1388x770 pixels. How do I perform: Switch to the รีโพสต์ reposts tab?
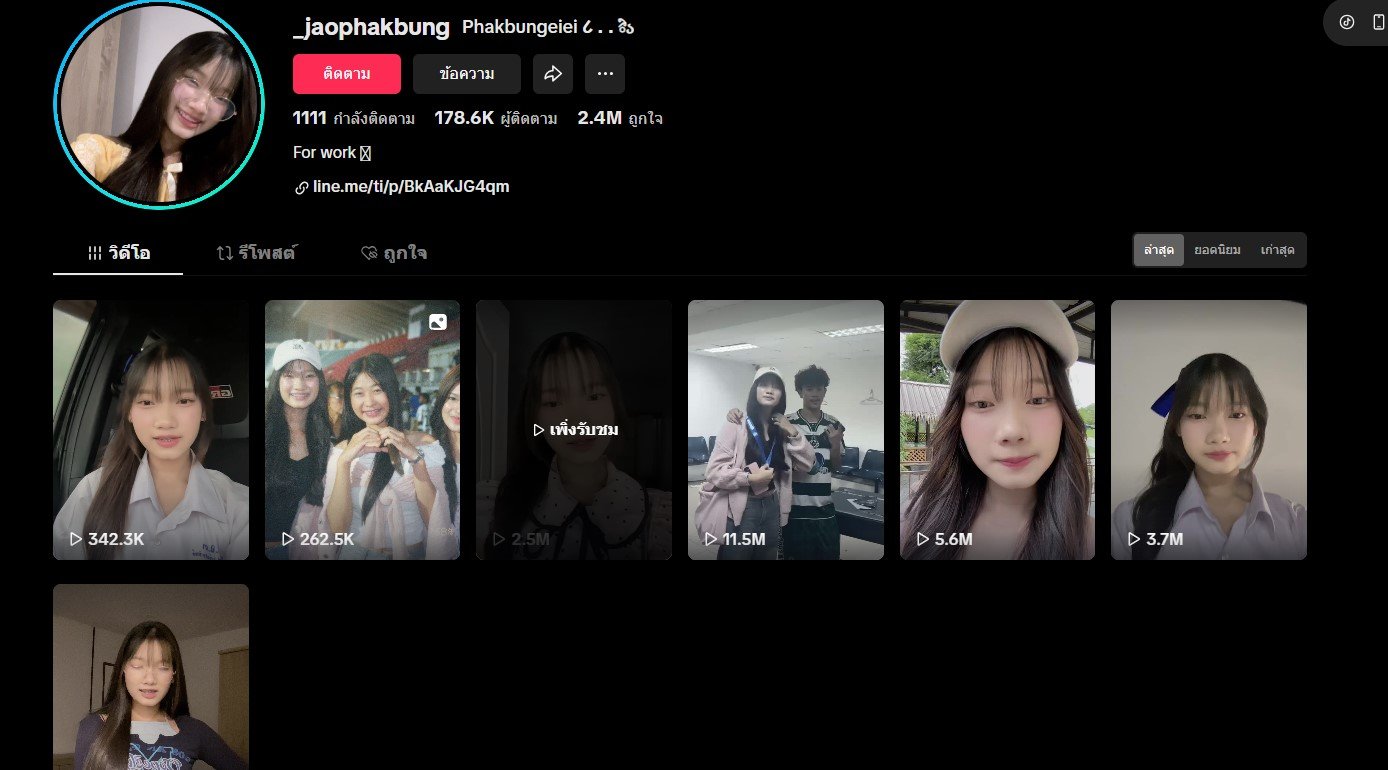coord(257,253)
